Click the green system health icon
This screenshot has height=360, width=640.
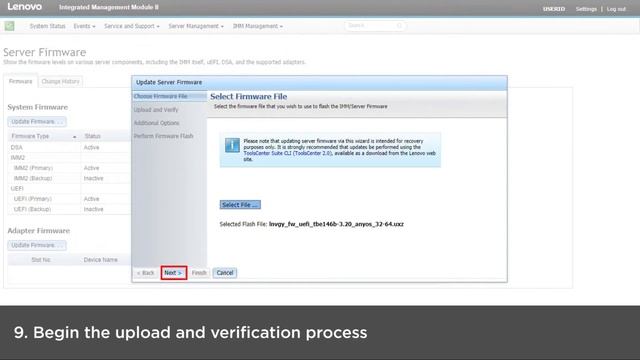pos(9,26)
